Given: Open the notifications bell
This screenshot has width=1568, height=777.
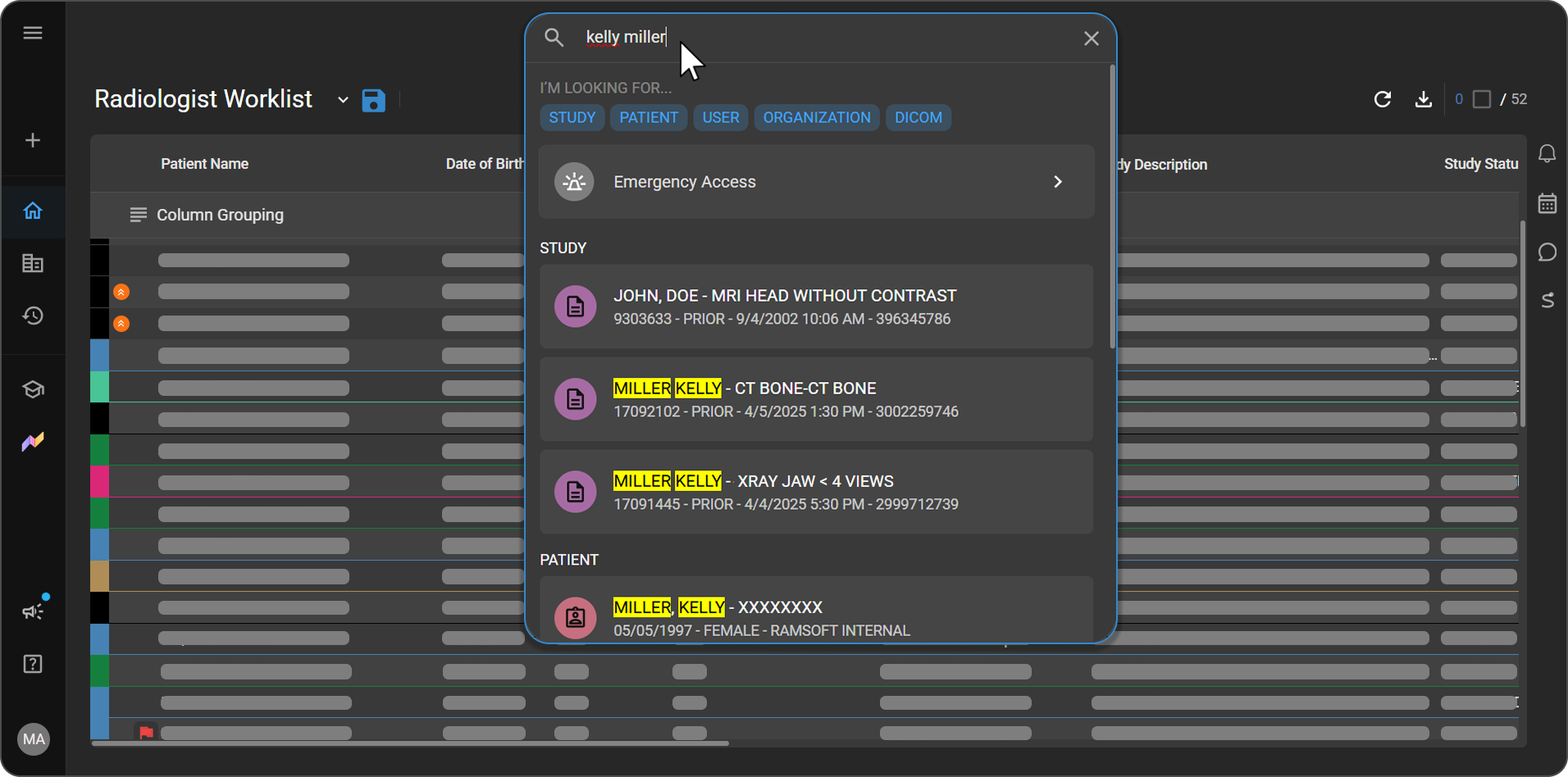Looking at the screenshot, I should 1547,154.
